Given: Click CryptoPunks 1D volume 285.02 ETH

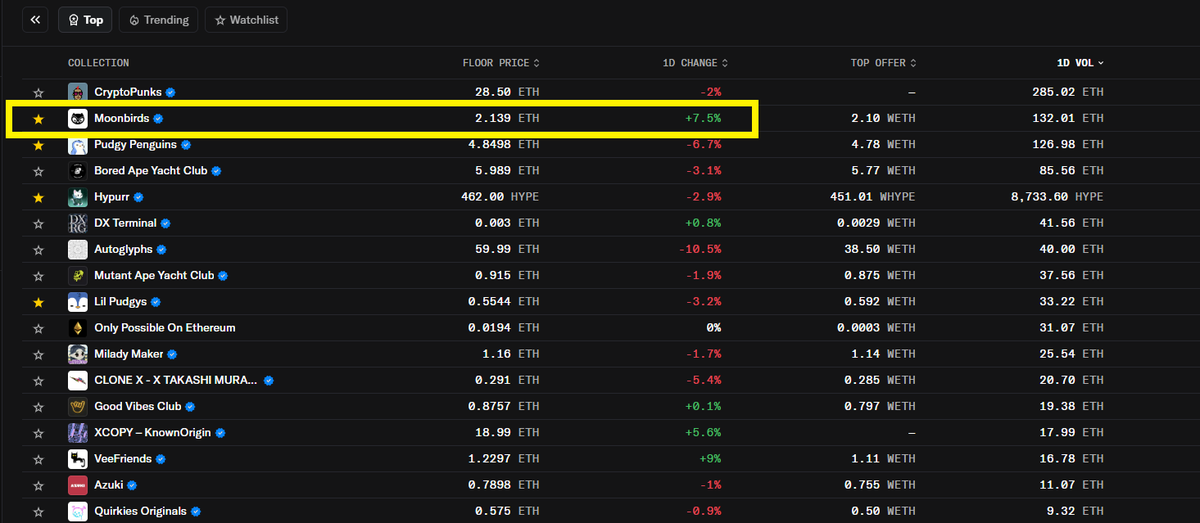Looking at the screenshot, I should tap(1068, 92).
